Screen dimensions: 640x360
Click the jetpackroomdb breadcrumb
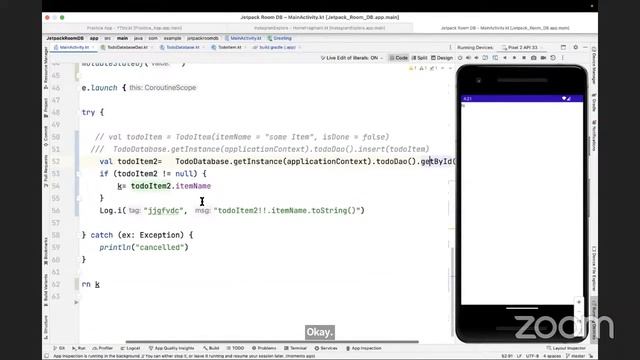tap(202, 38)
